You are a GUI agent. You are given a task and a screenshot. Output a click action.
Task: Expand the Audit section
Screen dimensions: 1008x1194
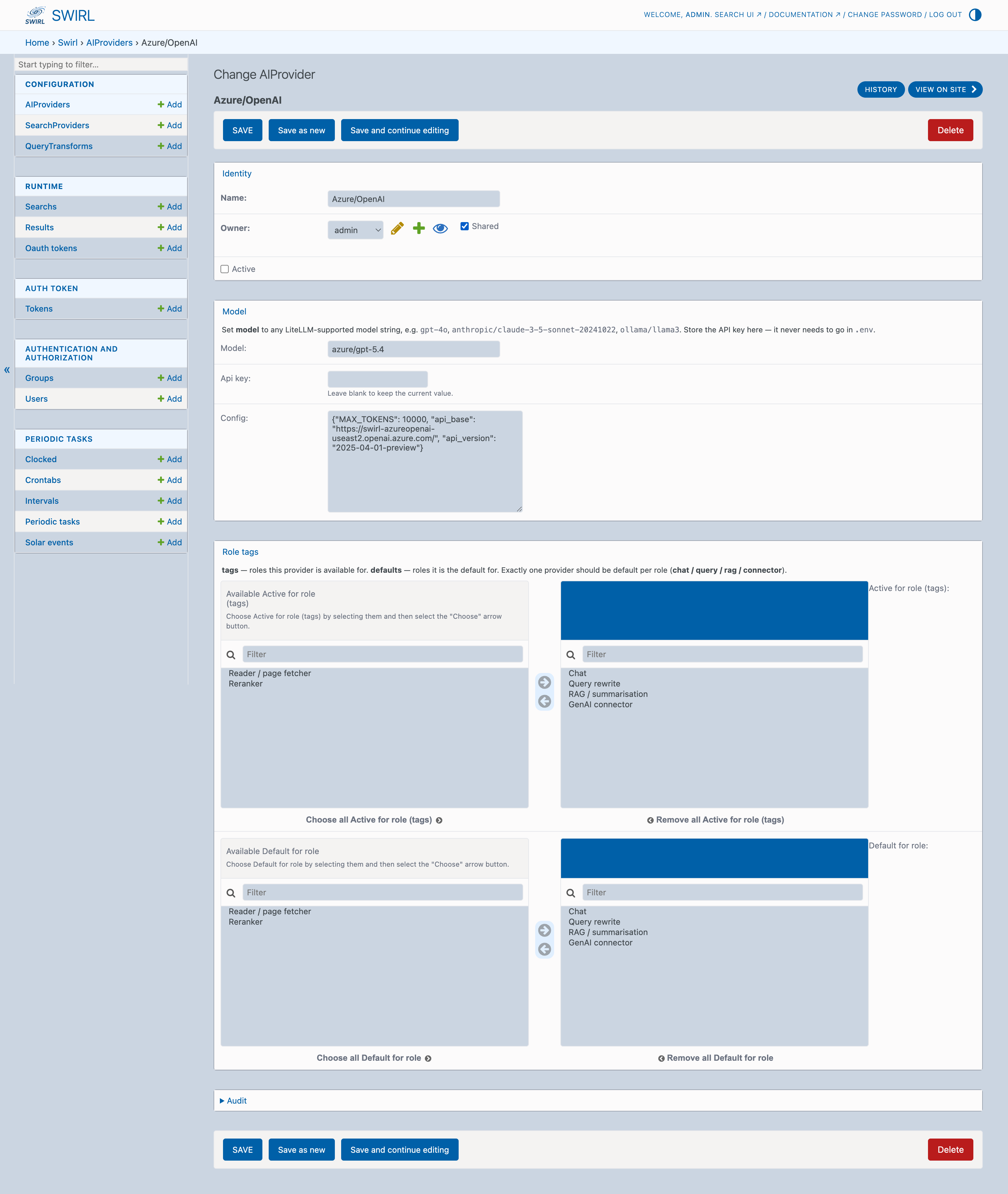click(x=233, y=1101)
